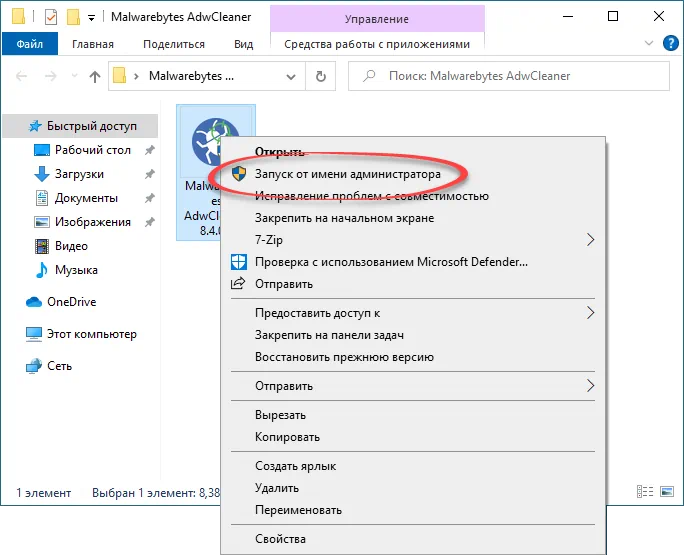Screen dimensions: 684x555
Task: Switch to the Вид ribbon tab
Action: click(243, 44)
